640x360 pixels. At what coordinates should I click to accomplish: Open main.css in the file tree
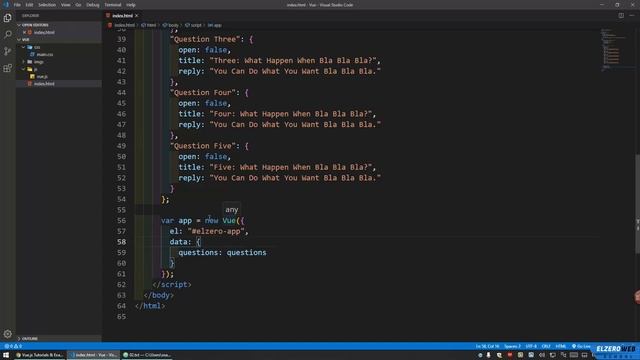pyautogui.click(x=44, y=54)
